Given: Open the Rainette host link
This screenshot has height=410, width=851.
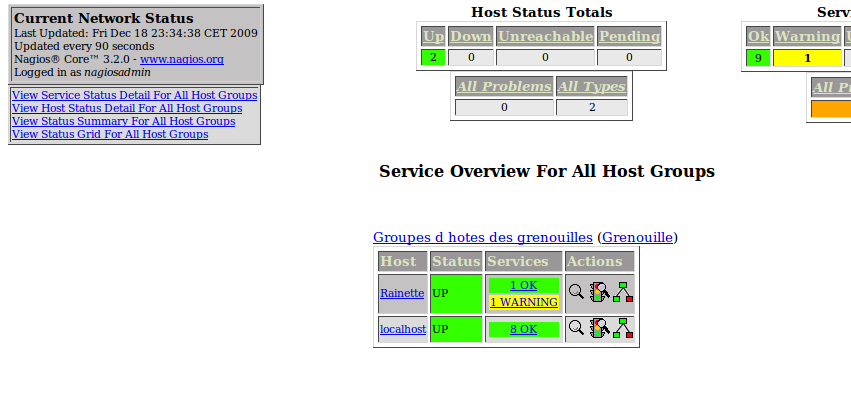Looking at the screenshot, I should point(402,293).
